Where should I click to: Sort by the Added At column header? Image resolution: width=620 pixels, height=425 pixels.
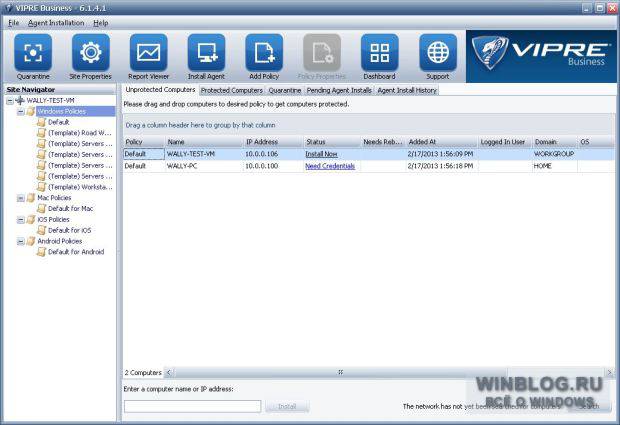(442, 142)
